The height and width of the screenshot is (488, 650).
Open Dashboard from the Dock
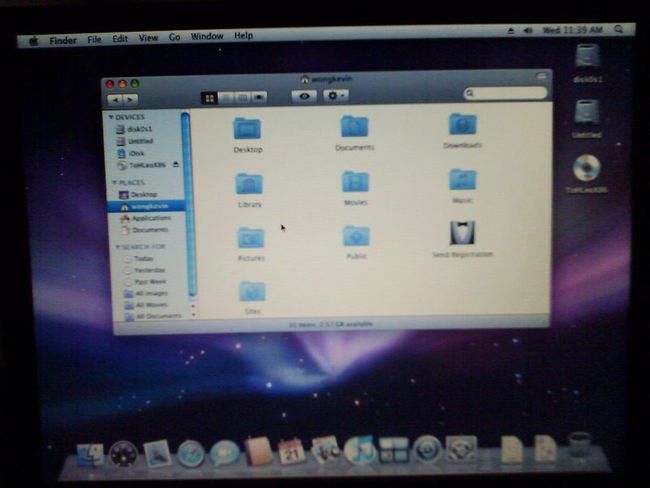pyautogui.click(x=124, y=454)
